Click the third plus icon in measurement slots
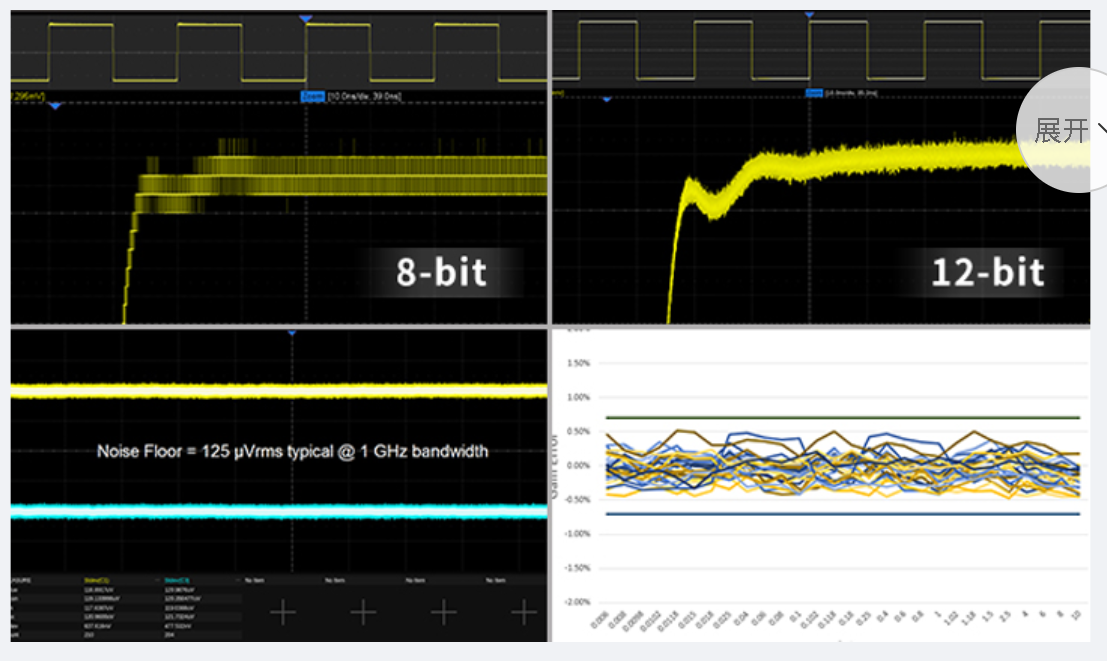 point(443,612)
